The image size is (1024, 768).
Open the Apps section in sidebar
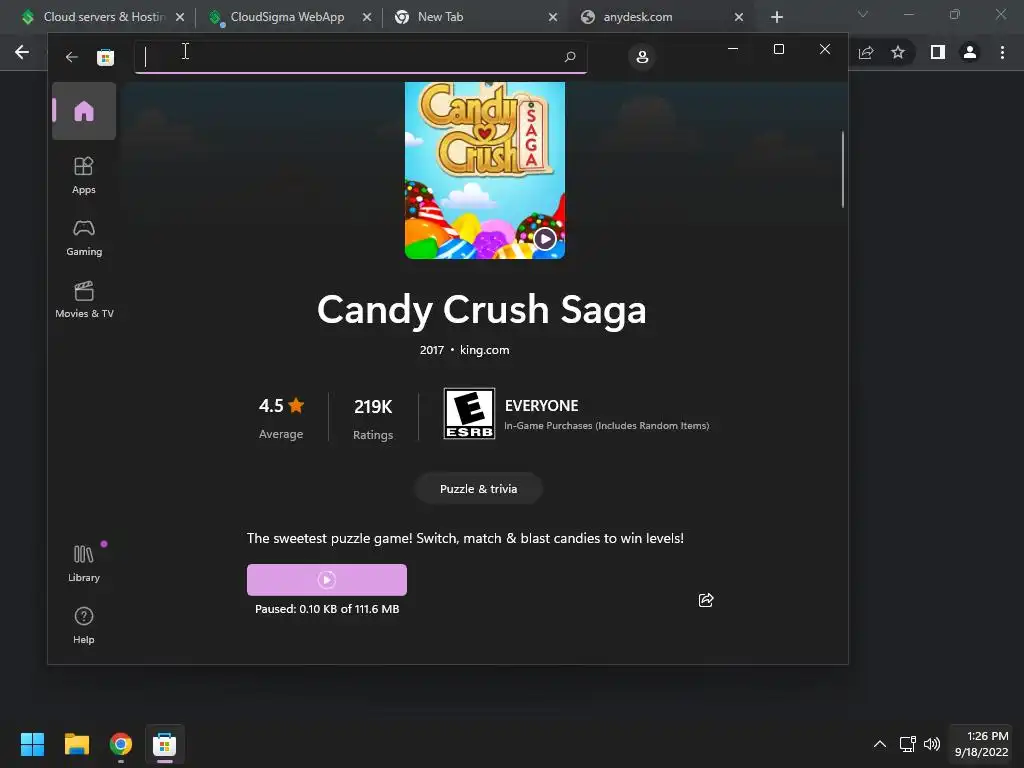84,175
